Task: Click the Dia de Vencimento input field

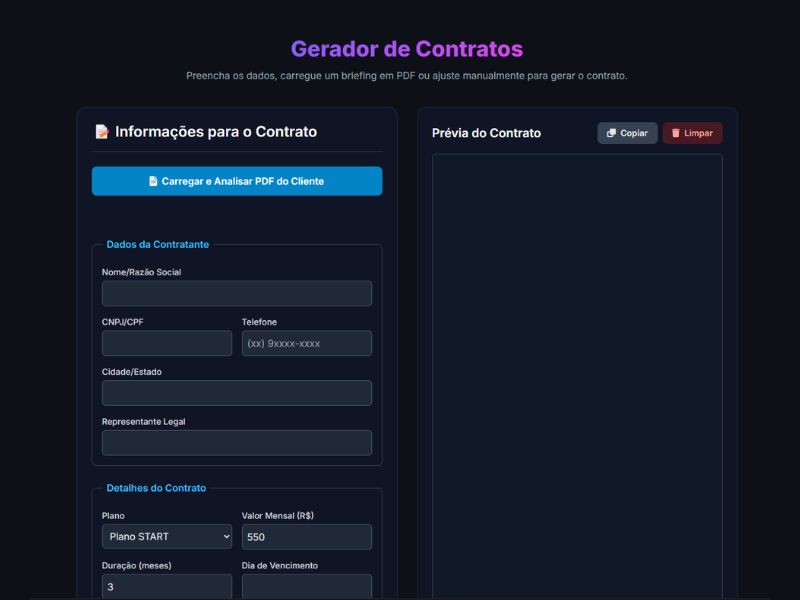Action: [306, 587]
